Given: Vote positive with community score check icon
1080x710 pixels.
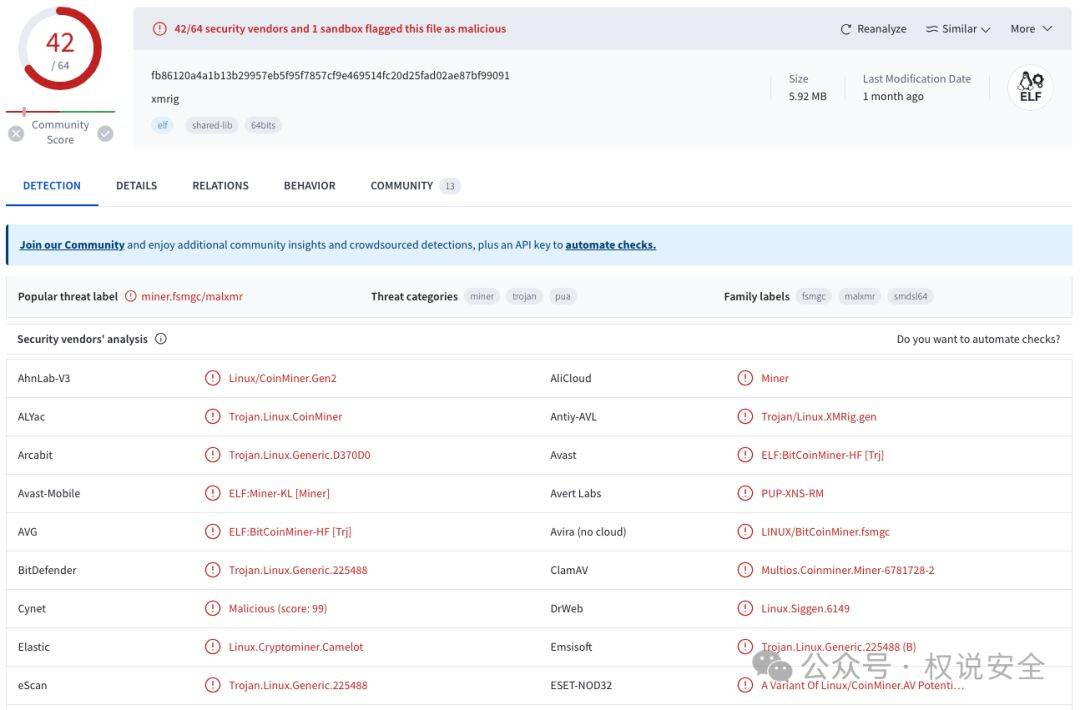Looking at the screenshot, I should pos(105,134).
